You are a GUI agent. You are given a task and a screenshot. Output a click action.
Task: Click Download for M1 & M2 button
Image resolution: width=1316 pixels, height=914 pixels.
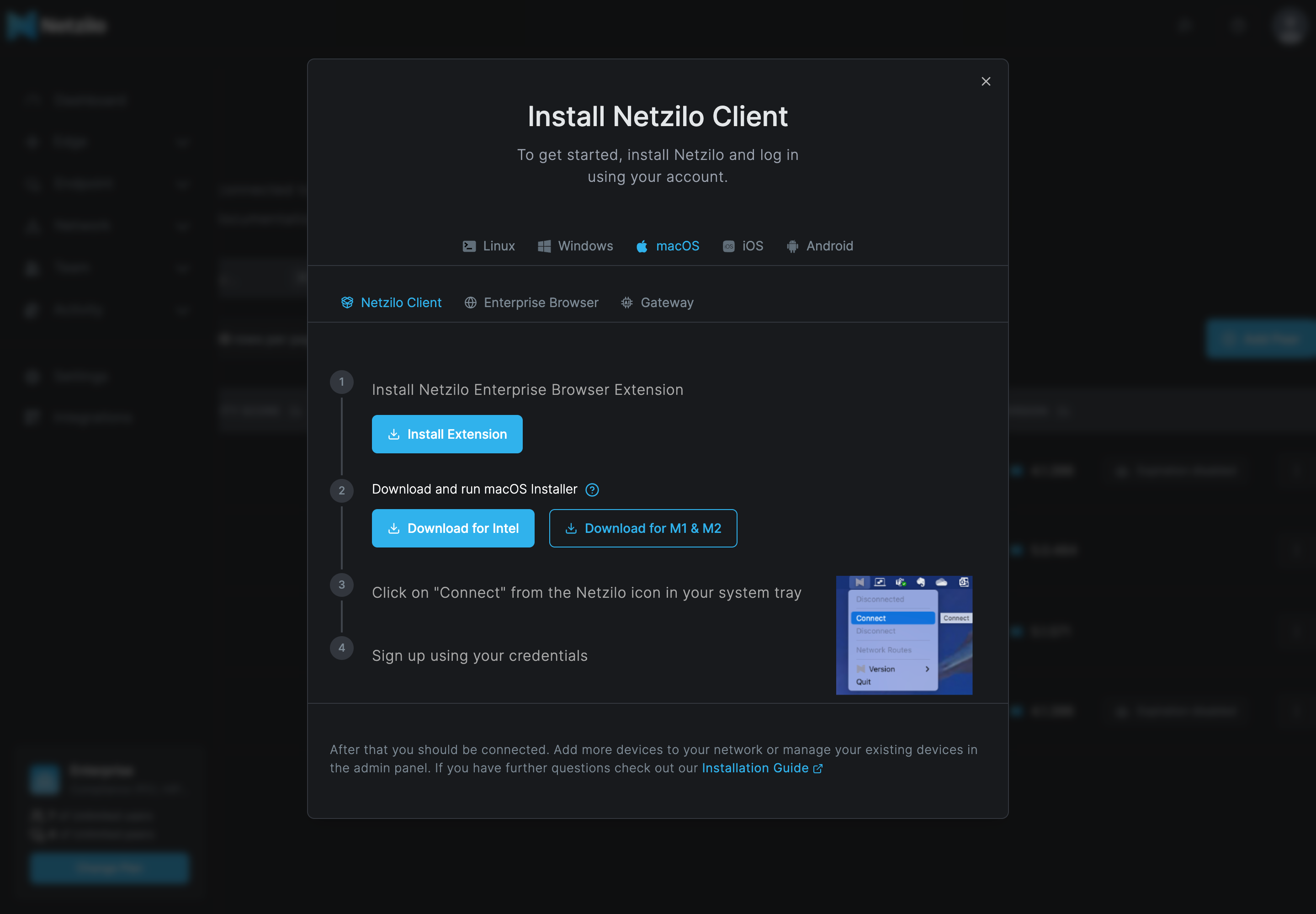[642, 528]
